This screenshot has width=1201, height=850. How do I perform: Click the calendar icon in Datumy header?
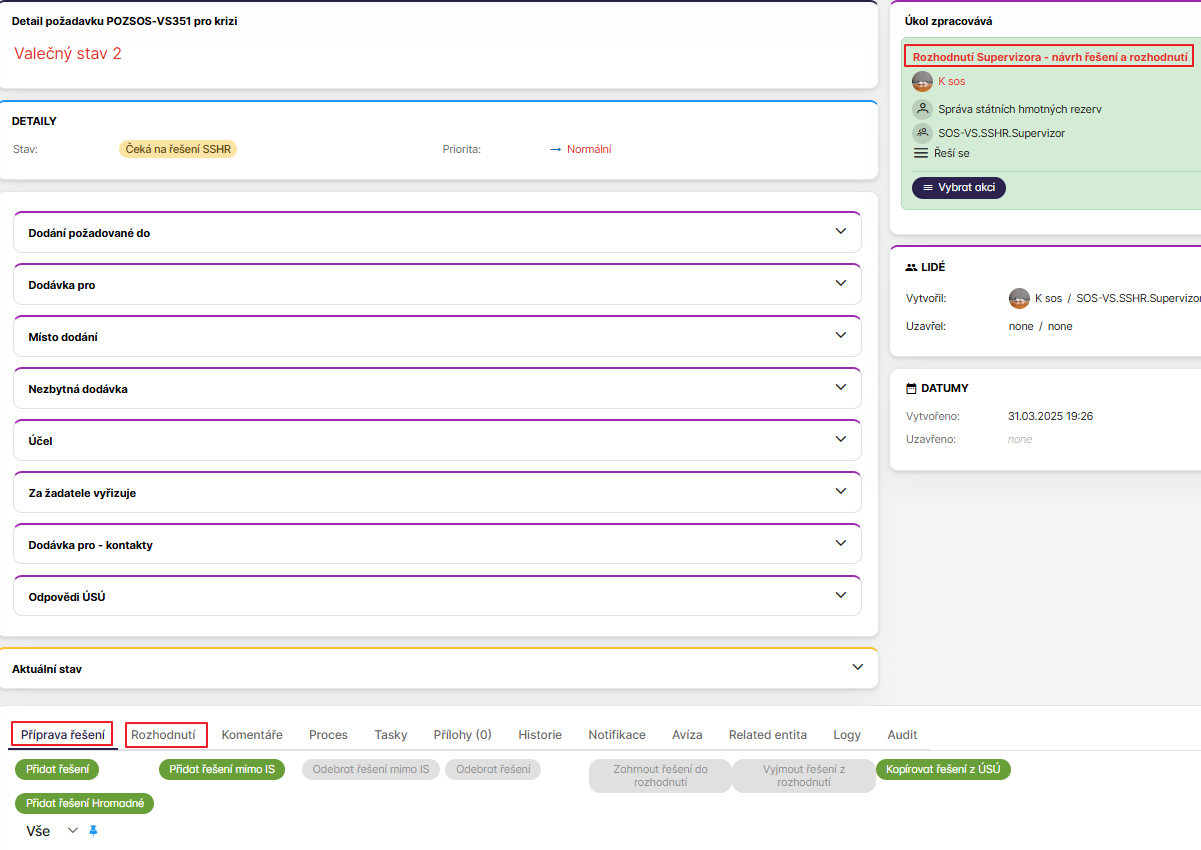[911, 388]
